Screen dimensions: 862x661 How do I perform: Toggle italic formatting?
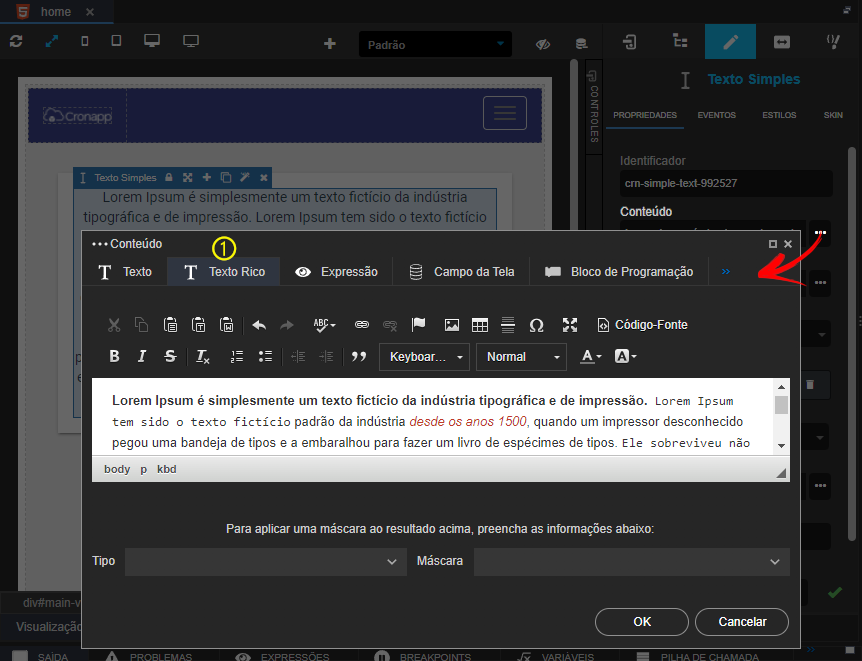point(142,356)
